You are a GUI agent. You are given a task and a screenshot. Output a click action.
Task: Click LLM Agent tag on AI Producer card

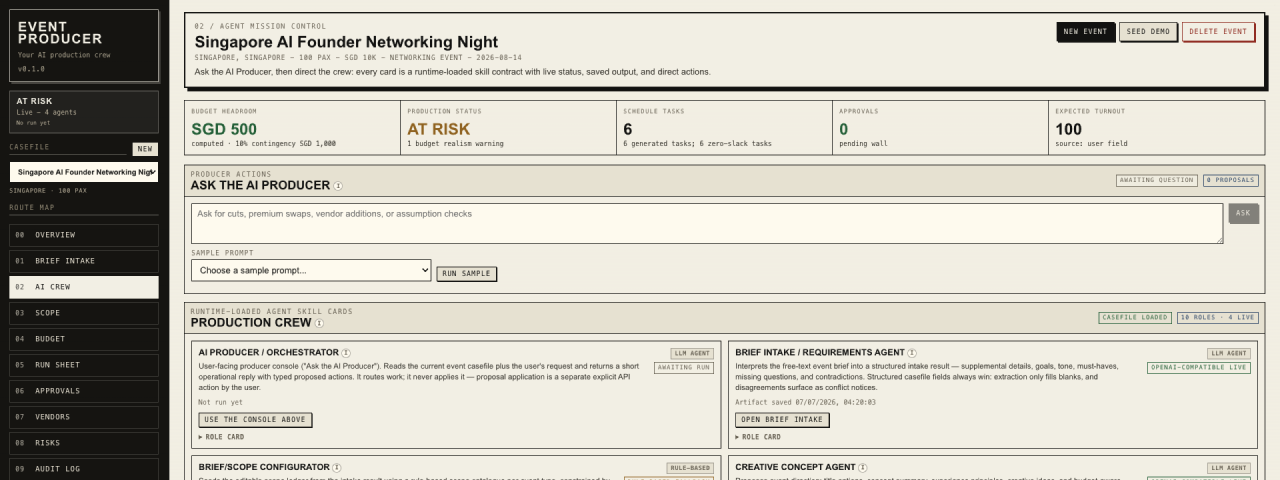click(x=692, y=354)
